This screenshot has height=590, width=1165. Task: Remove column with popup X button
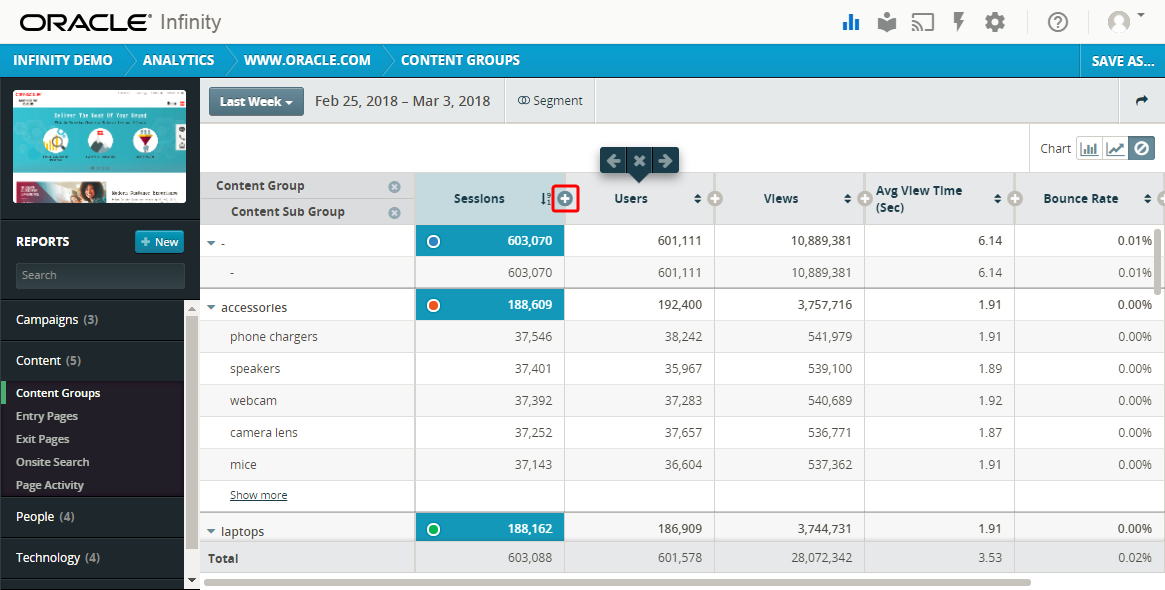click(639, 160)
